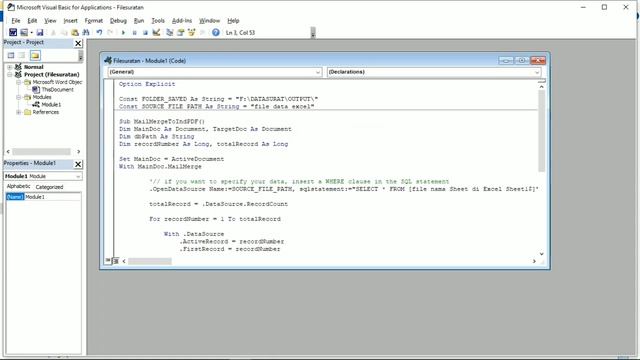Open Find with the binoculars icon
Viewport: 640px width, 360px height.
pos(86,32)
